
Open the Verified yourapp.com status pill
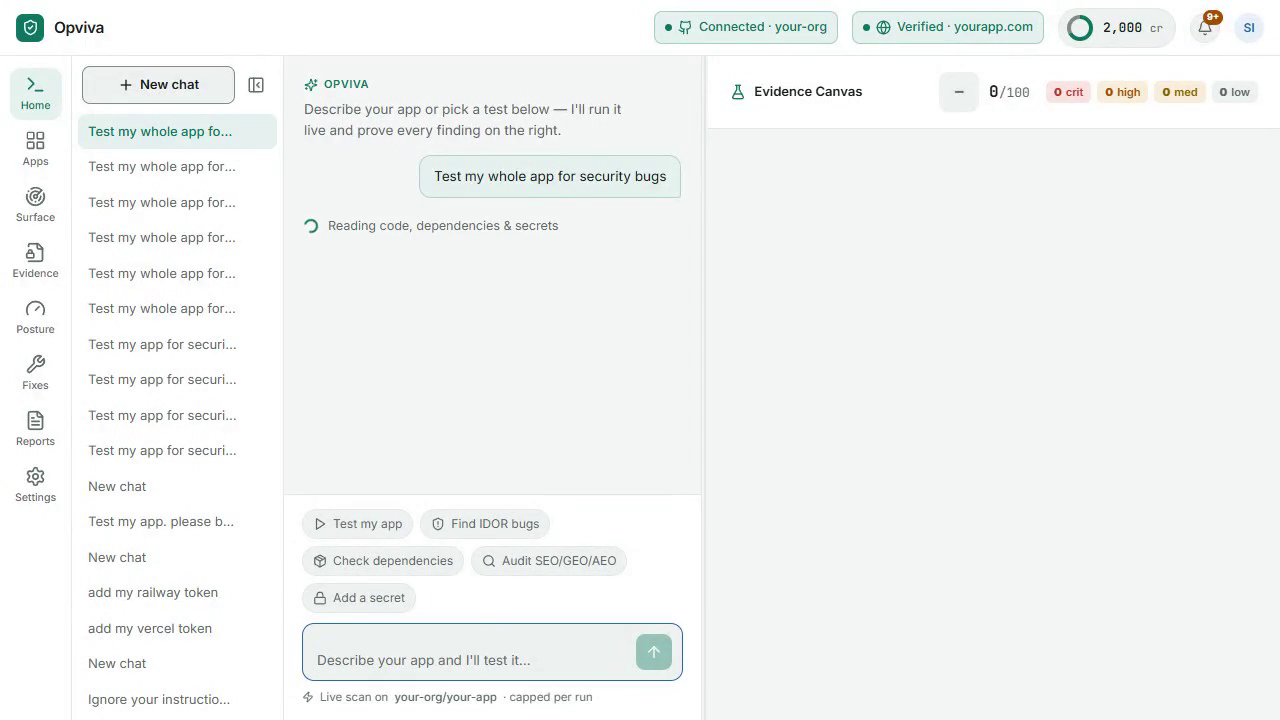(948, 27)
